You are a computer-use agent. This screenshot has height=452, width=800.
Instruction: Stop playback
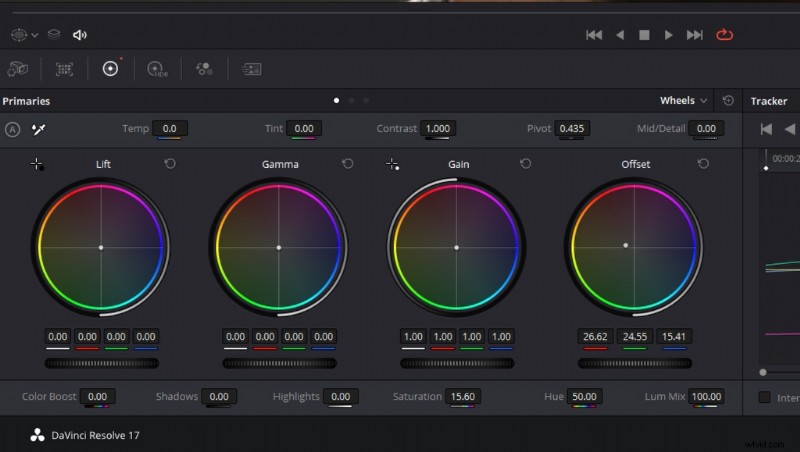pos(644,35)
